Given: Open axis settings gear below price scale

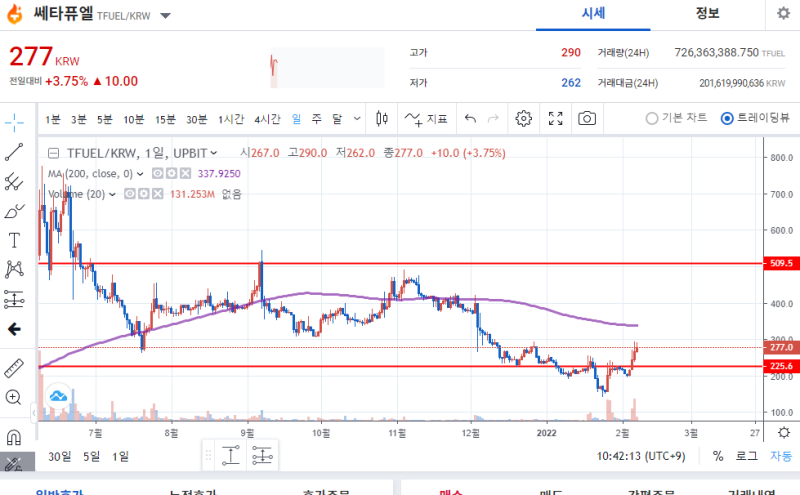Looking at the screenshot, I should (784, 433).
